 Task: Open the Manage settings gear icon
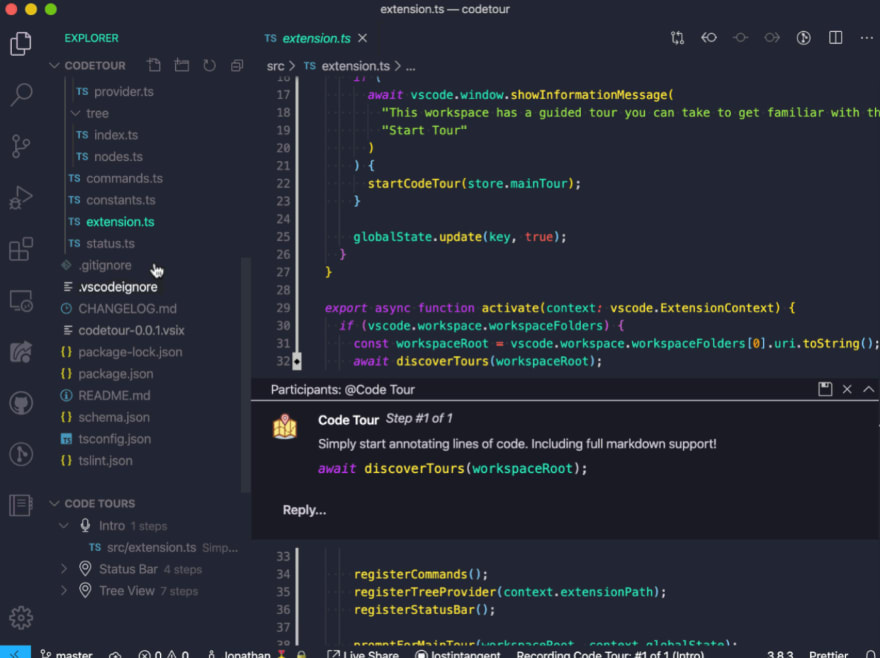click(x=21, y=618)
